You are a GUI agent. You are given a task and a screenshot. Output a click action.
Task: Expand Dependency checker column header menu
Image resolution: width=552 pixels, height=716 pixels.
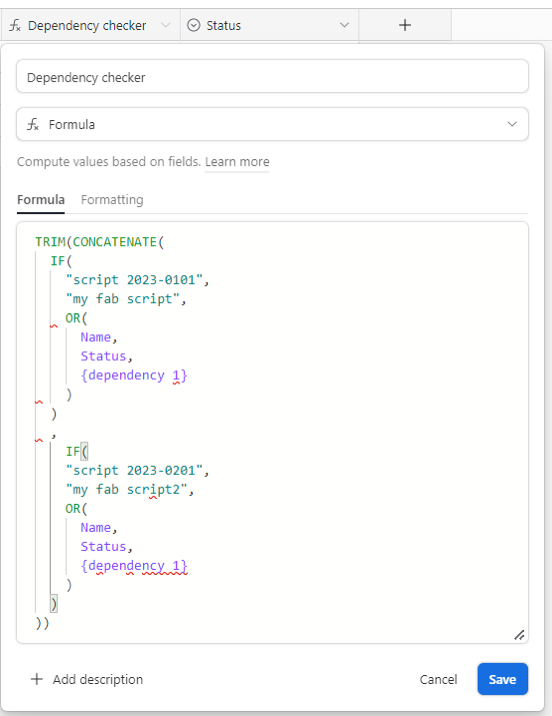(x=166, y=25)
